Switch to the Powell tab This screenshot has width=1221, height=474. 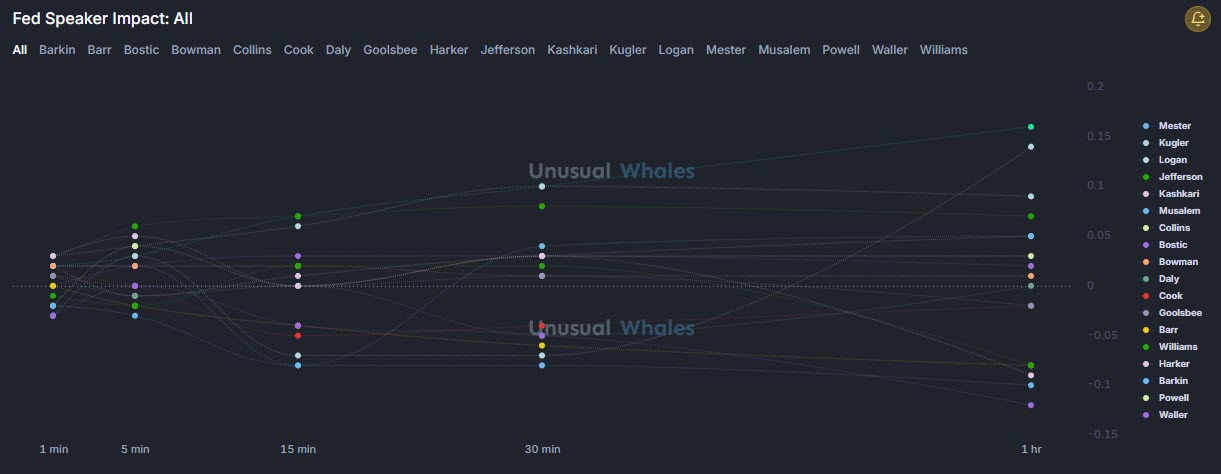click(840, 50)
